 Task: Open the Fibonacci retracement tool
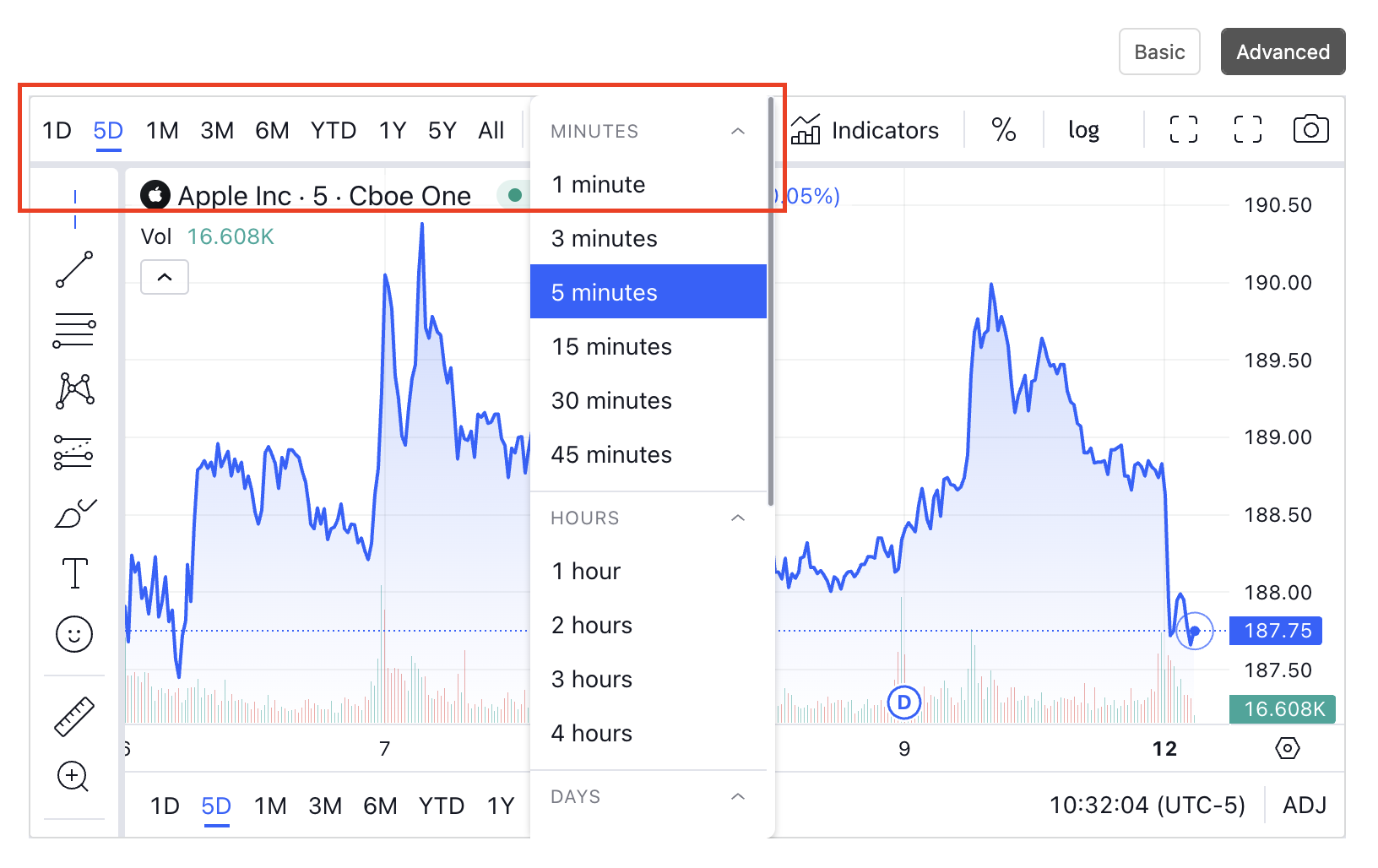pos(74,329)
